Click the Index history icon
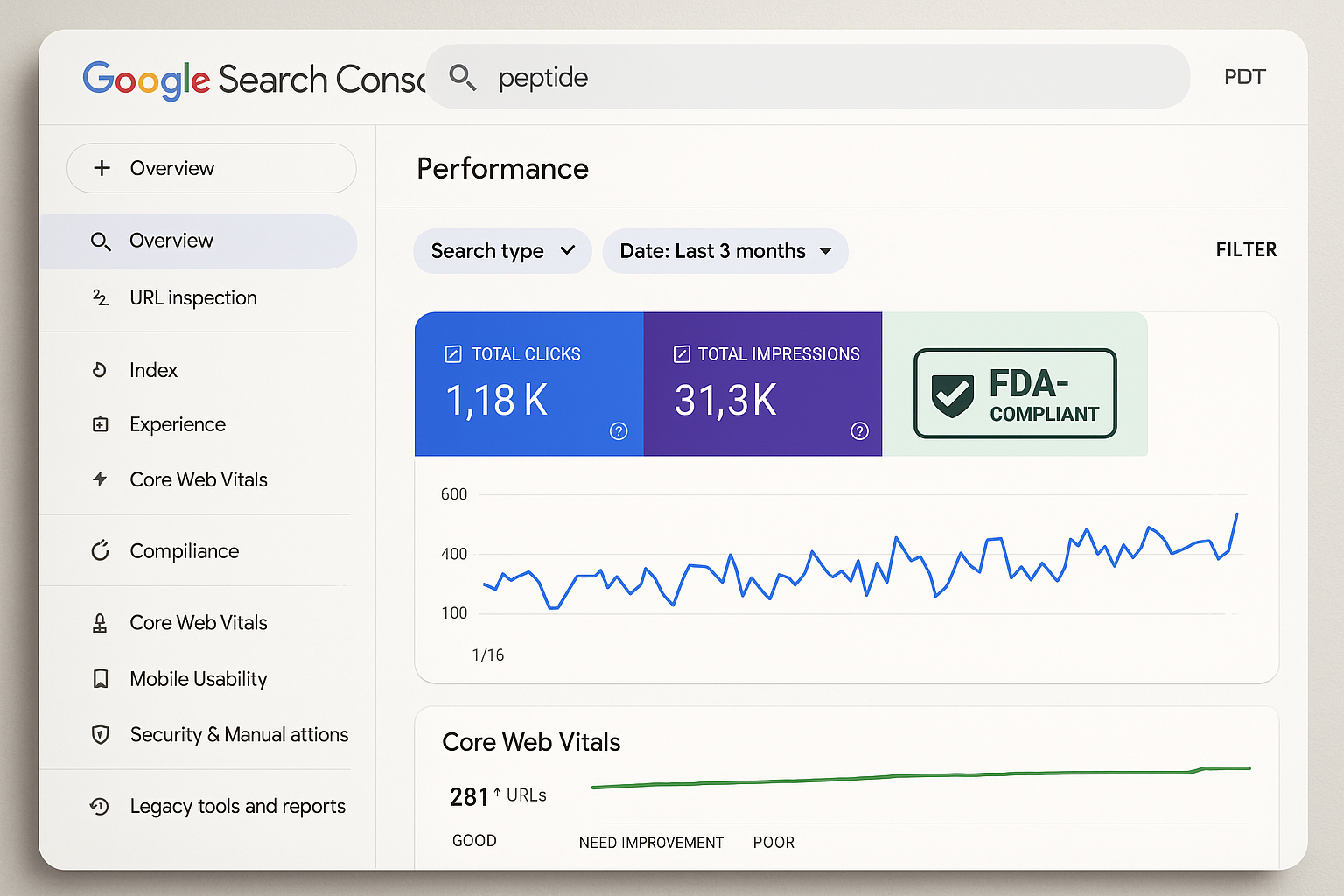The width and height of the screenshot is (1344, 896). (x=101, y=370)
